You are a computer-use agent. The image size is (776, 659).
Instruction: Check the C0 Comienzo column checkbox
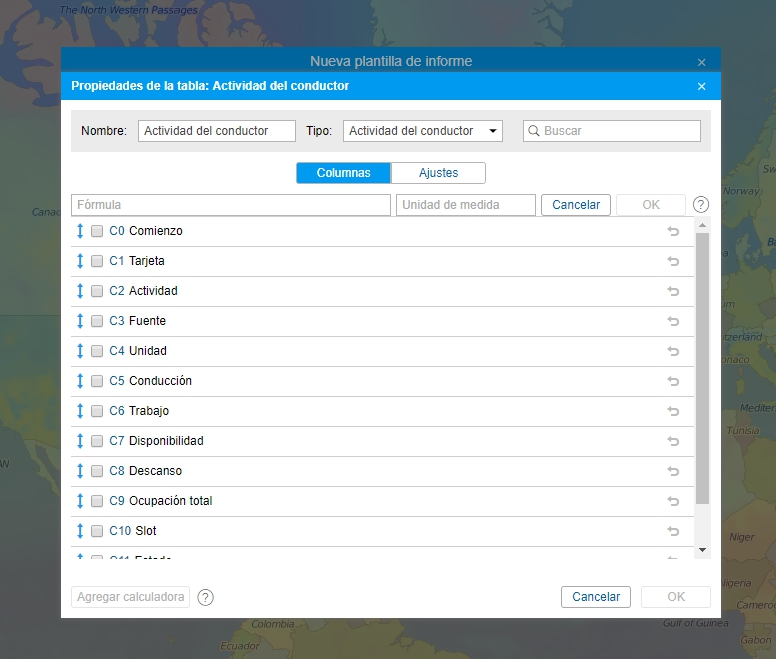[97, 231]
